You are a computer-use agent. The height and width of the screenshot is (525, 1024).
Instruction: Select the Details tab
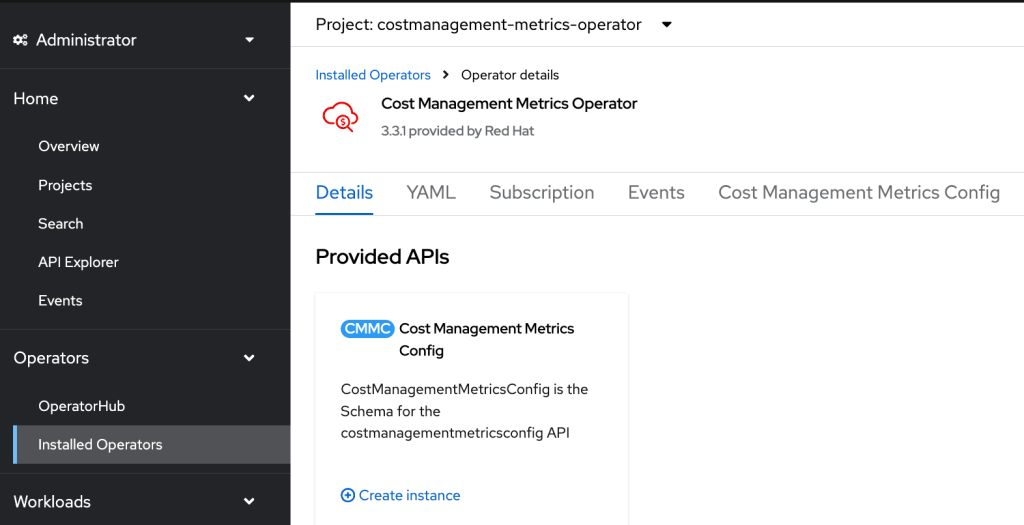[344, 193]
